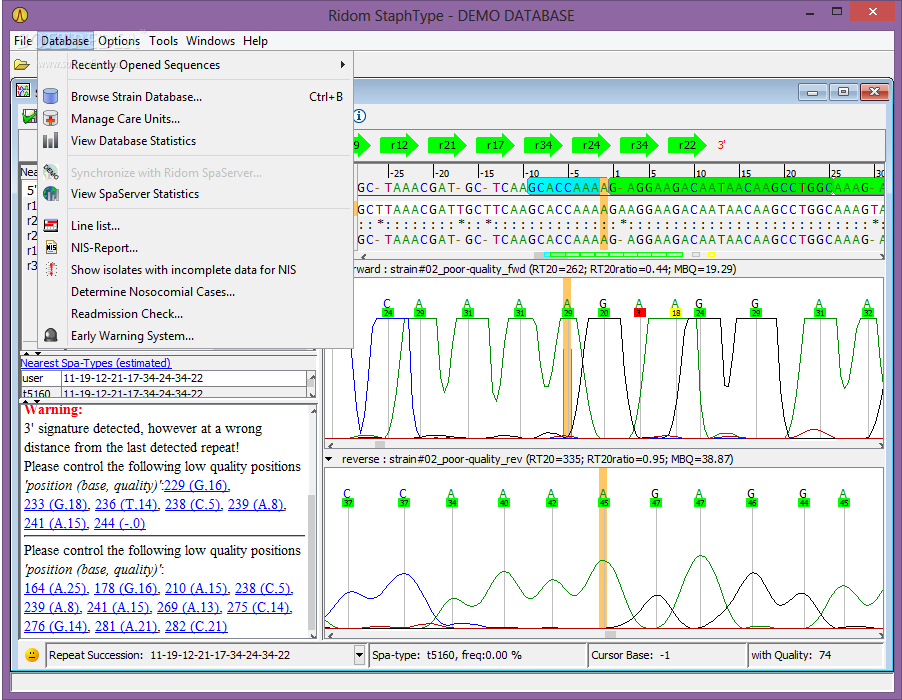Image resolution: width=902 pixels, height=700 pixels.
Task: Jump to position 233 (G.18)
Action: 56,504
